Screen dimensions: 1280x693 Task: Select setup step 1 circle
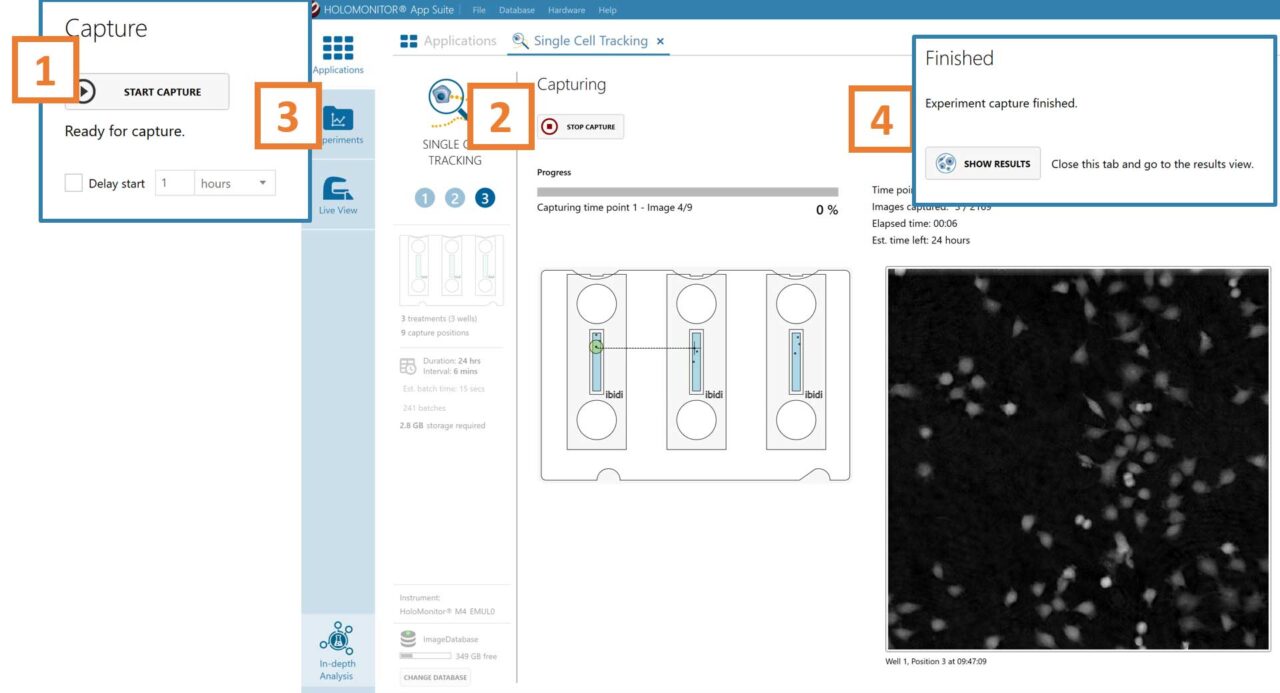pyautogui.click(x=424, y=198)
